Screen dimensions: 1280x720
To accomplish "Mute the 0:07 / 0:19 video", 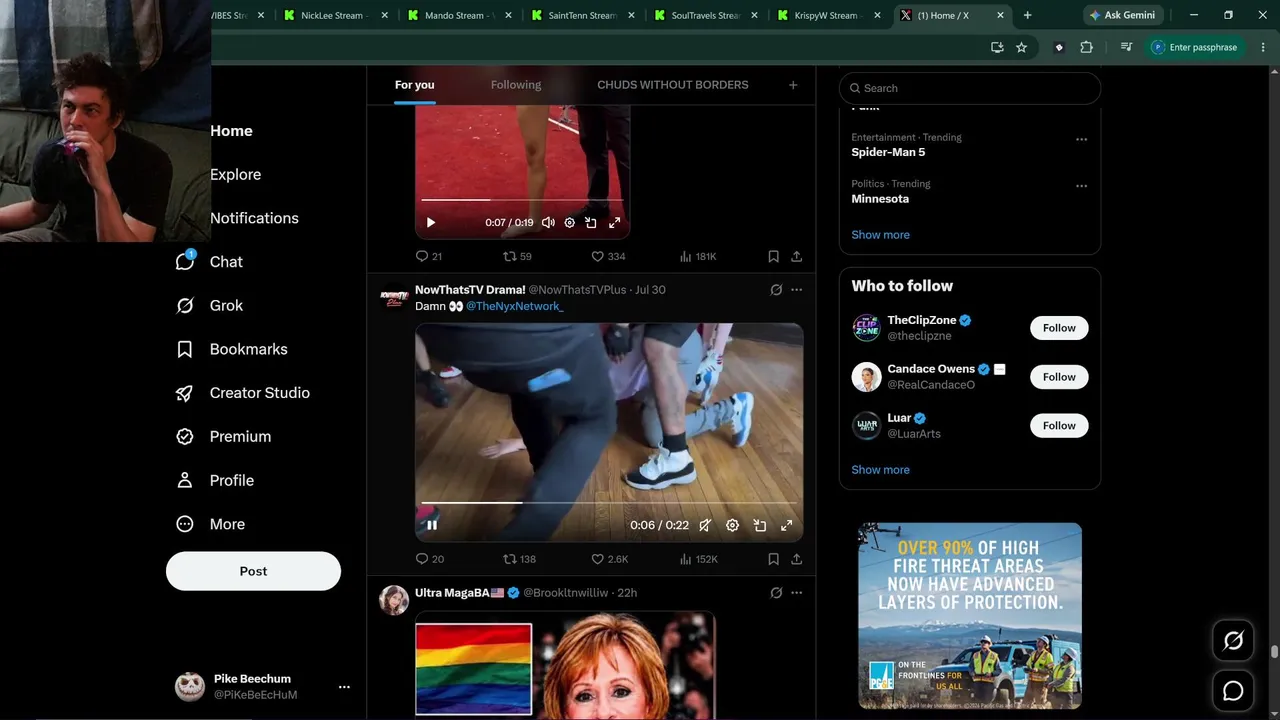I will tap(548, 223).
